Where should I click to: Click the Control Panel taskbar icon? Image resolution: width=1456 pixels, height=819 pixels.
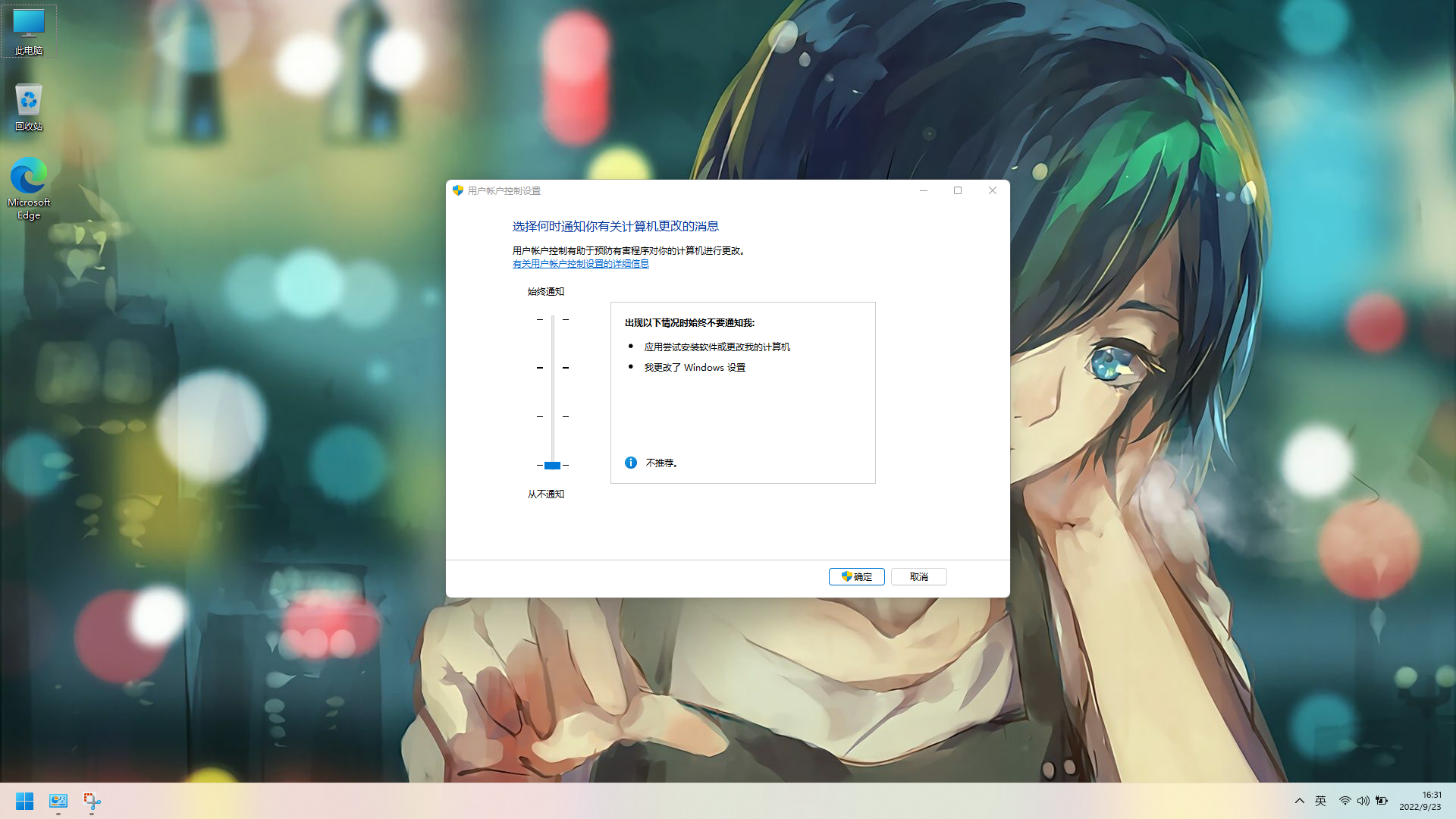(58, 801)
